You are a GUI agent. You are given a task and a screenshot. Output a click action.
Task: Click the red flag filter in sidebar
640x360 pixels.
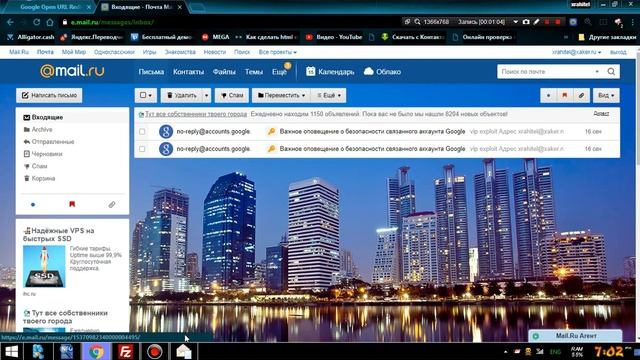[72, 204]
